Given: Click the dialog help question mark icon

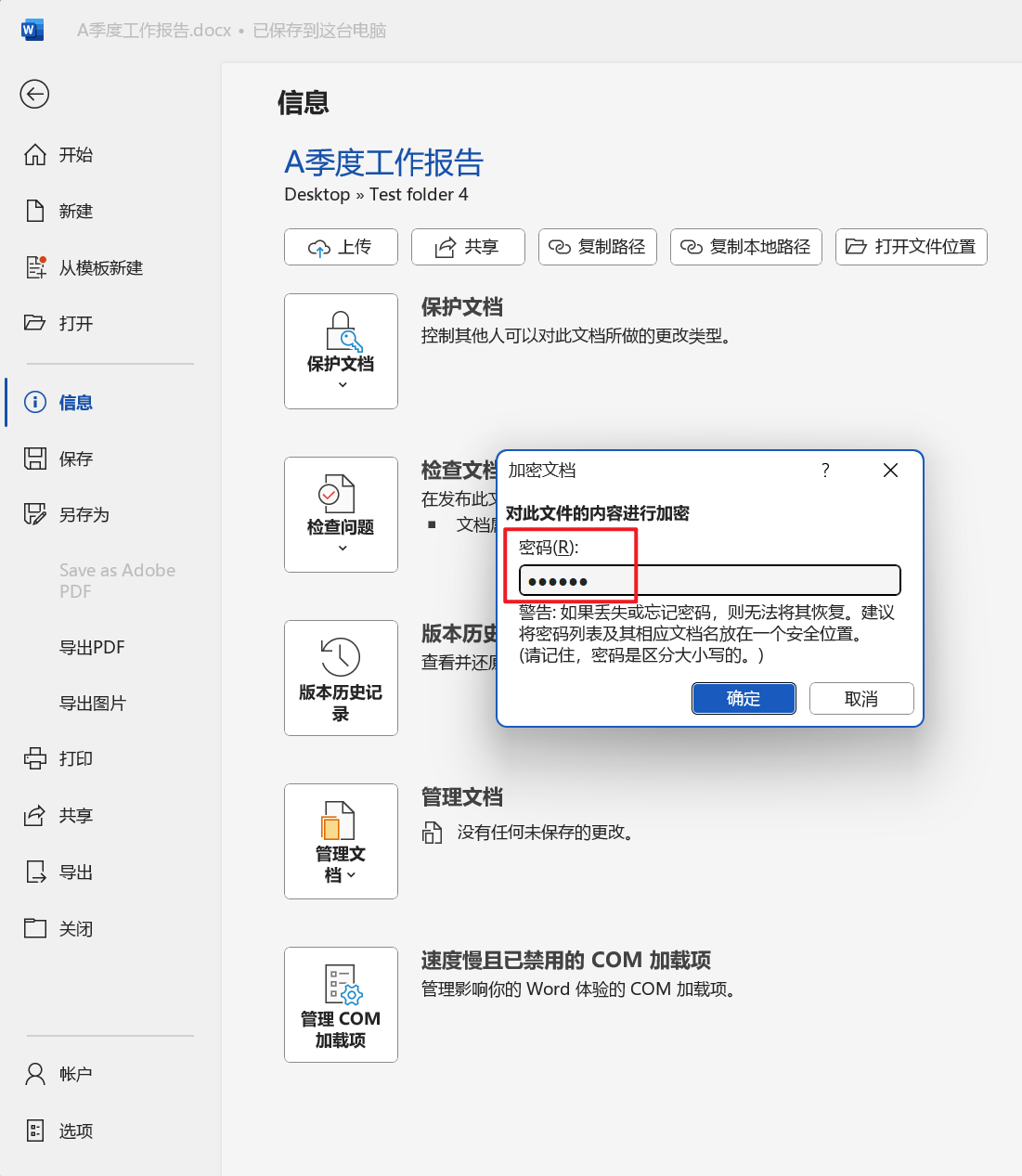Looking at the screenshot, I should pos(824,471).
